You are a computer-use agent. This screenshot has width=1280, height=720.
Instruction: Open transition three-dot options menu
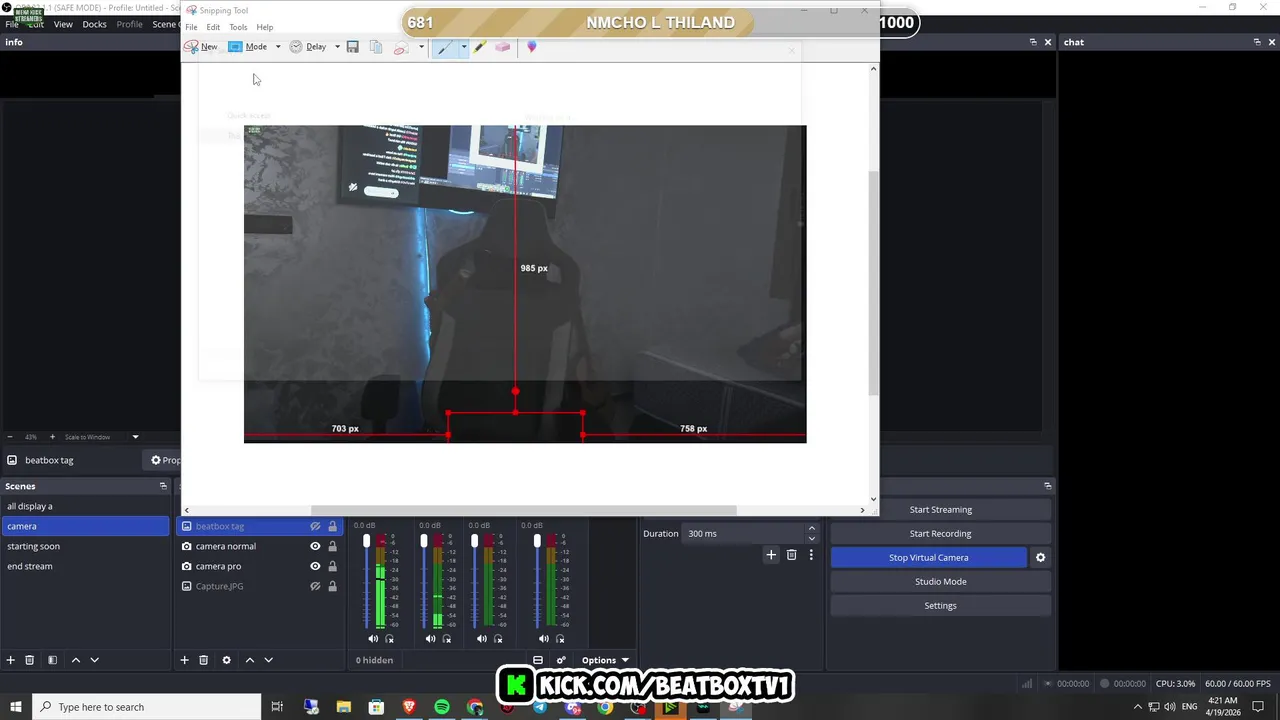click(811, 555)
